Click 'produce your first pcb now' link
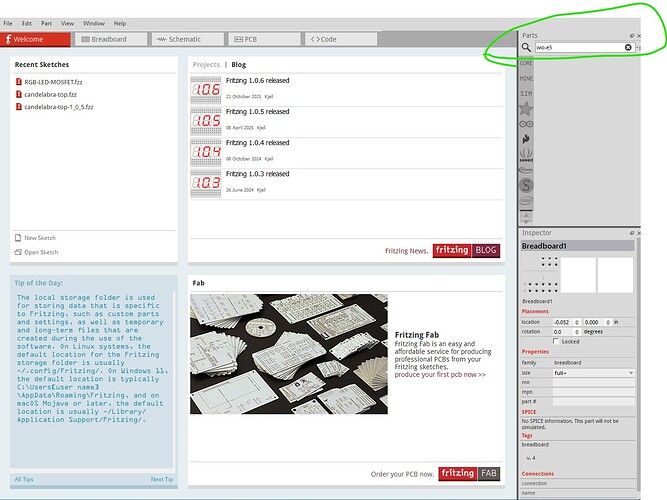 point(440,374)
